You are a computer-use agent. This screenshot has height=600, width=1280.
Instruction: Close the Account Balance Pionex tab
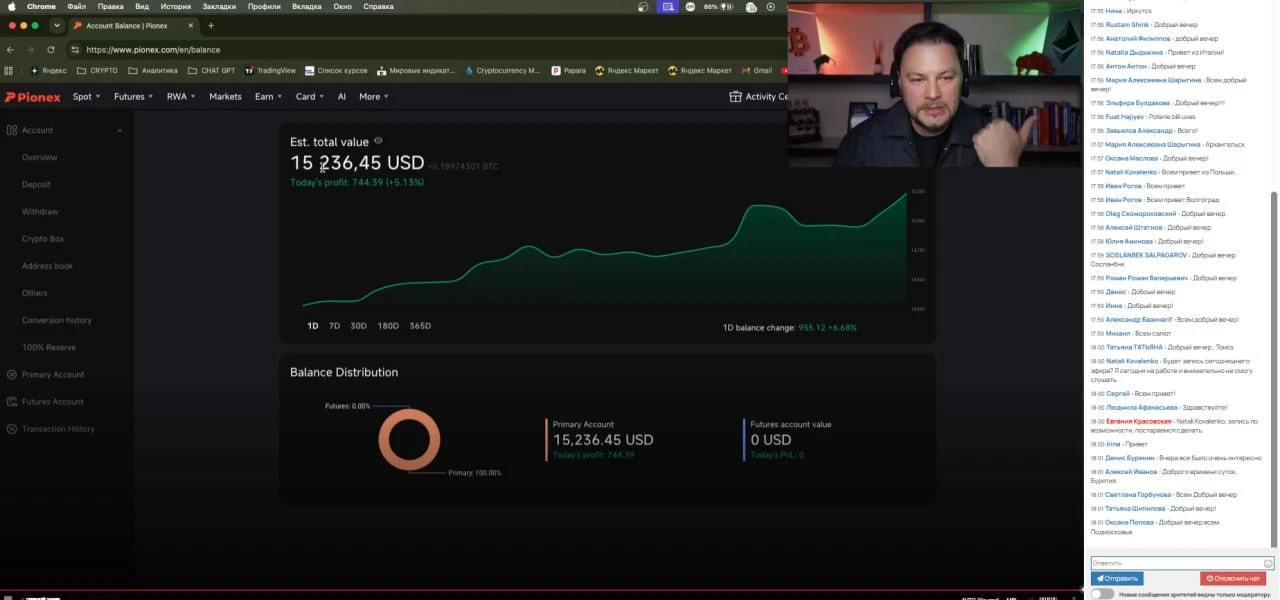191,25
